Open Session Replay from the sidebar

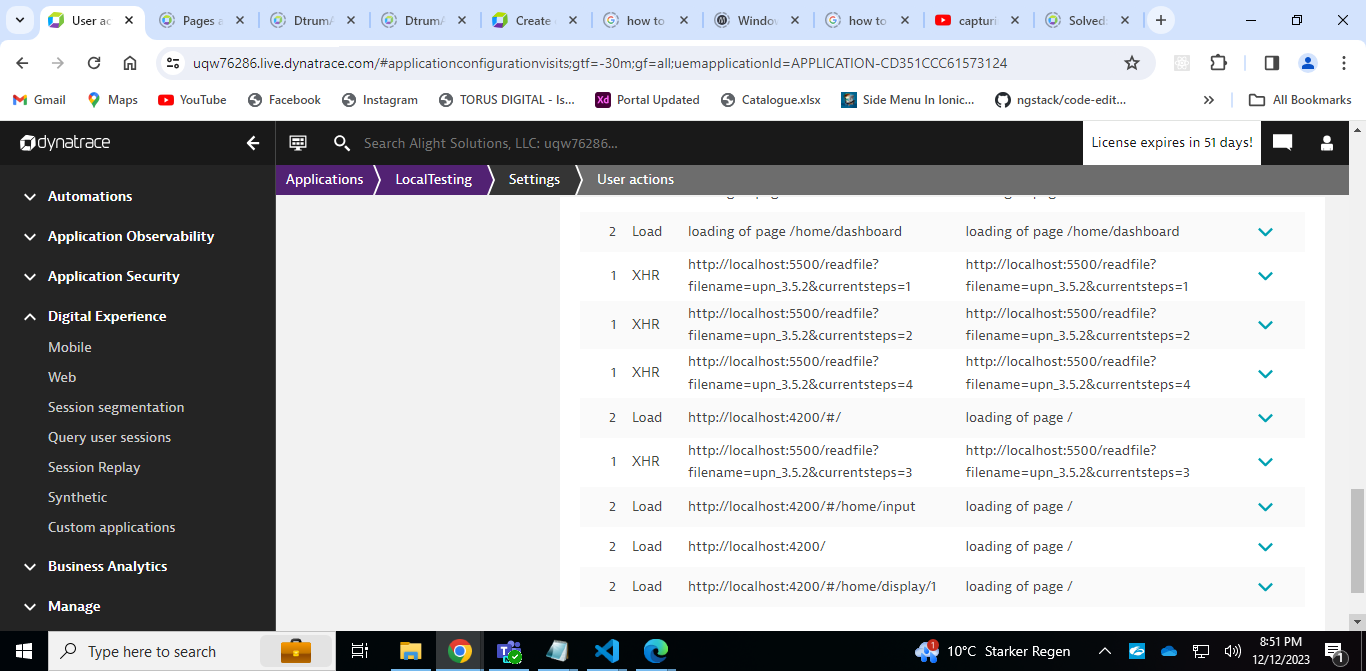93,467
